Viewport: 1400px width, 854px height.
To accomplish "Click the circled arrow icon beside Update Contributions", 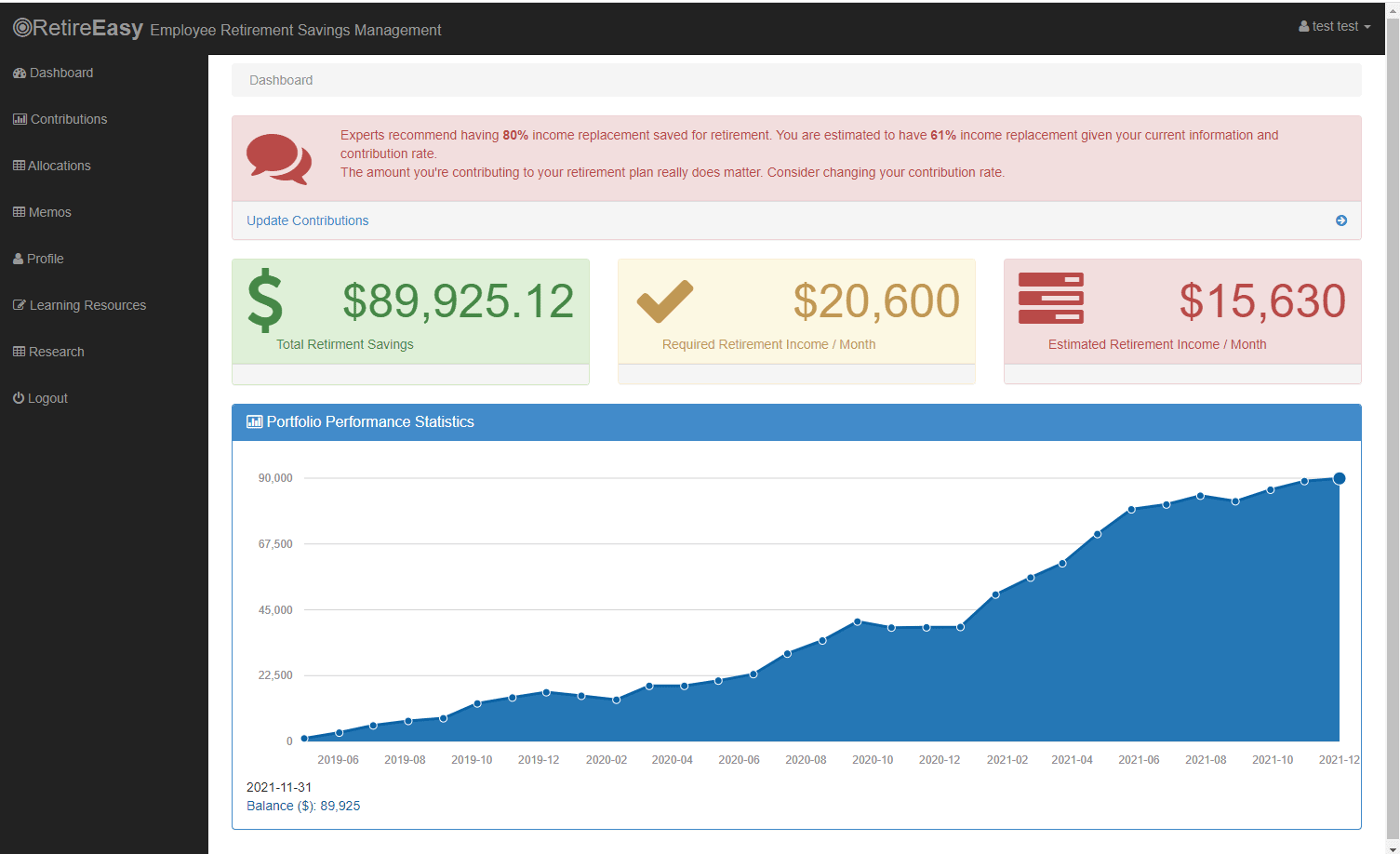I will coord(1340,220).
